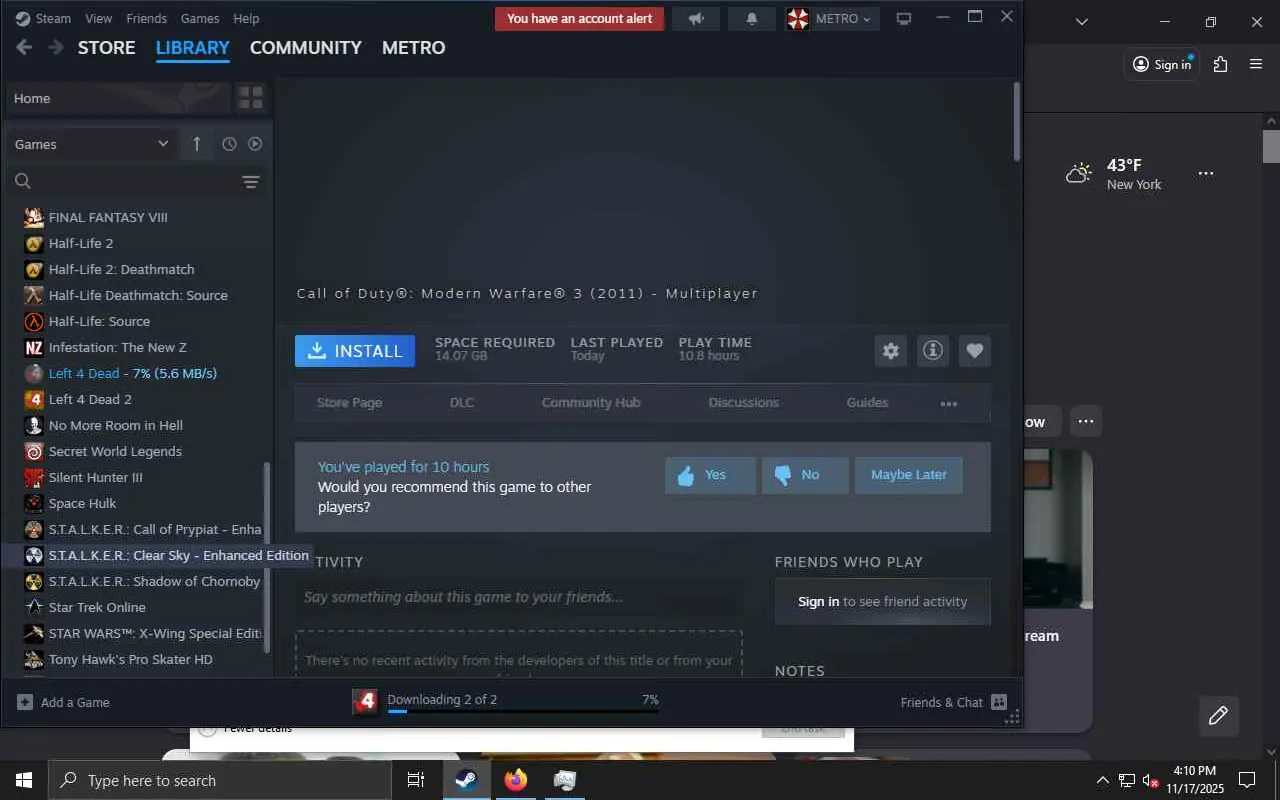Open Firefox list all tabs chevron
This screenshot has height=800, width=1280.
[x=1081, y=21]
